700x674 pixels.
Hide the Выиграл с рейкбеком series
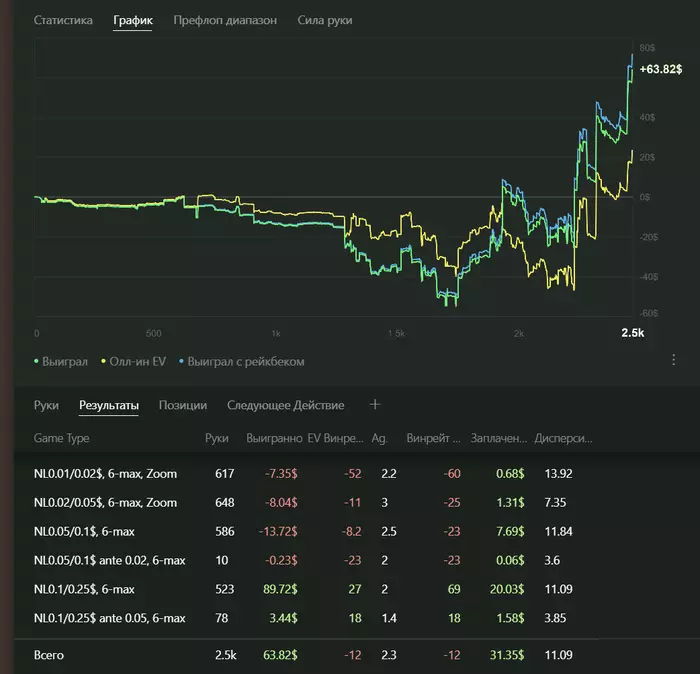pyautogui.click(x=241, y=361)
